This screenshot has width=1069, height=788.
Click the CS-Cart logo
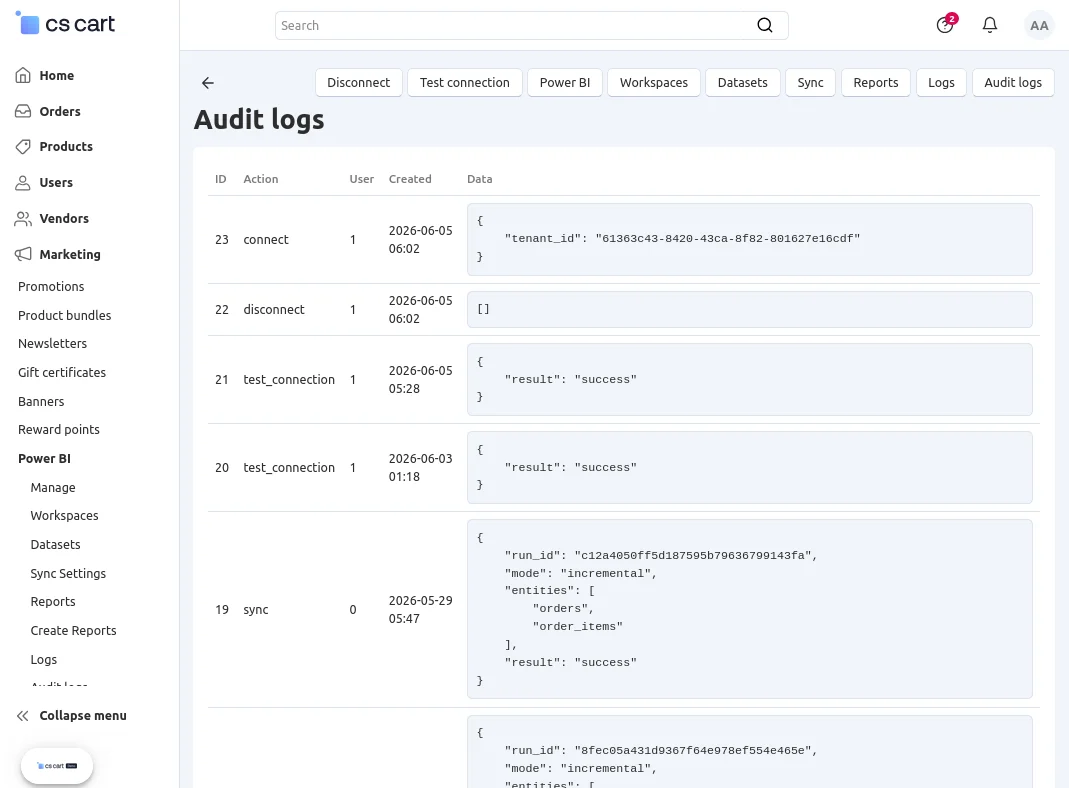point(65,24)
